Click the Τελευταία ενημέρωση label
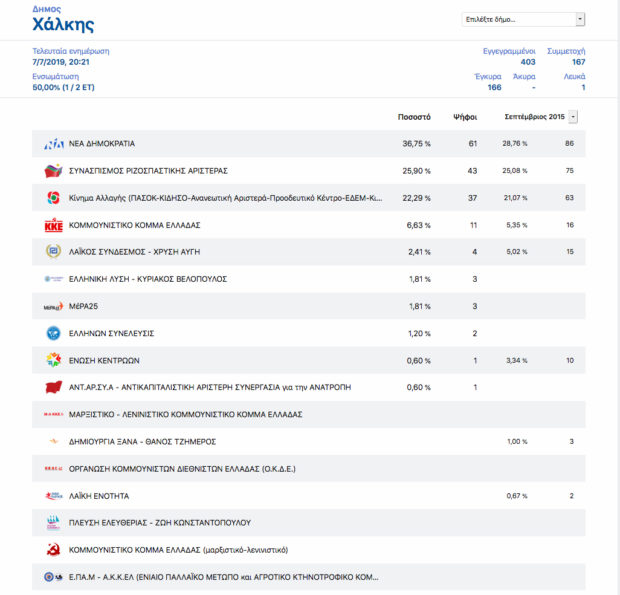Viewport: 620px width, 595px height. (71, 51)
